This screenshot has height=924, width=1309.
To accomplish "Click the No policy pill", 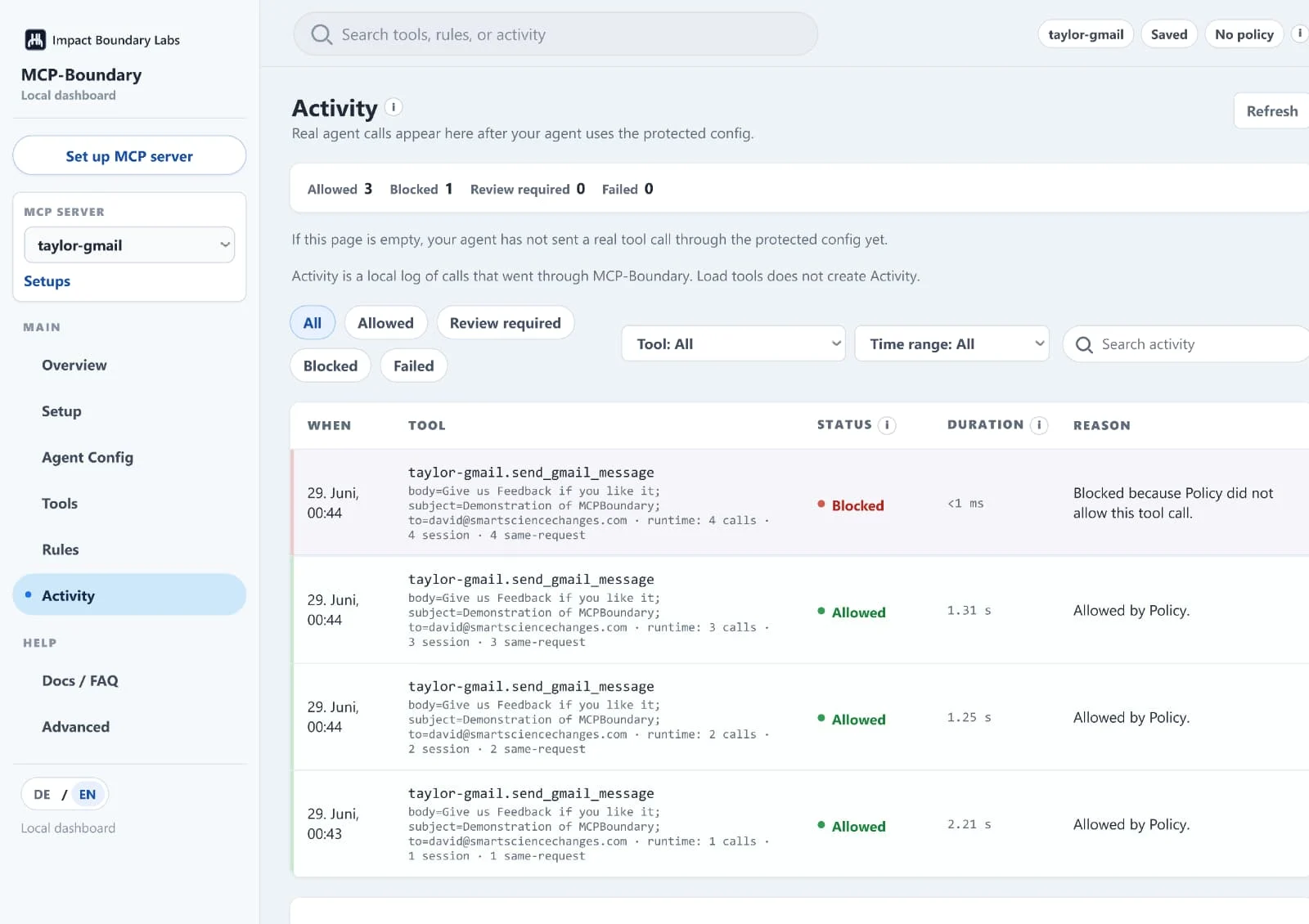I will (1244, 34).
